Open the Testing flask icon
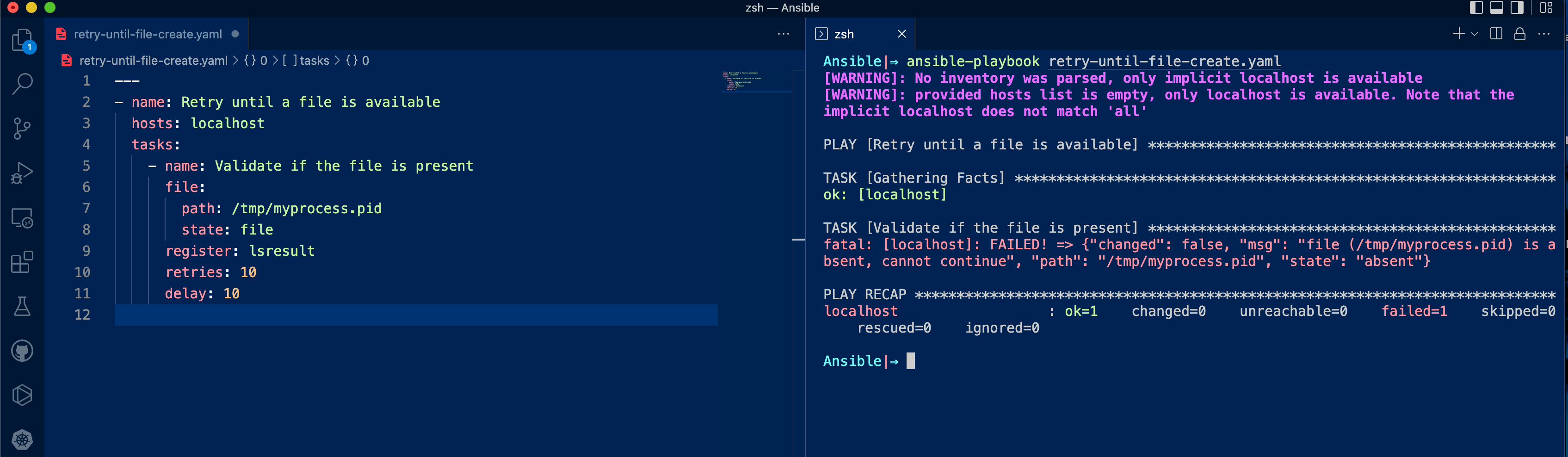The image size is (1568, 457). click(x=22, y=307)
